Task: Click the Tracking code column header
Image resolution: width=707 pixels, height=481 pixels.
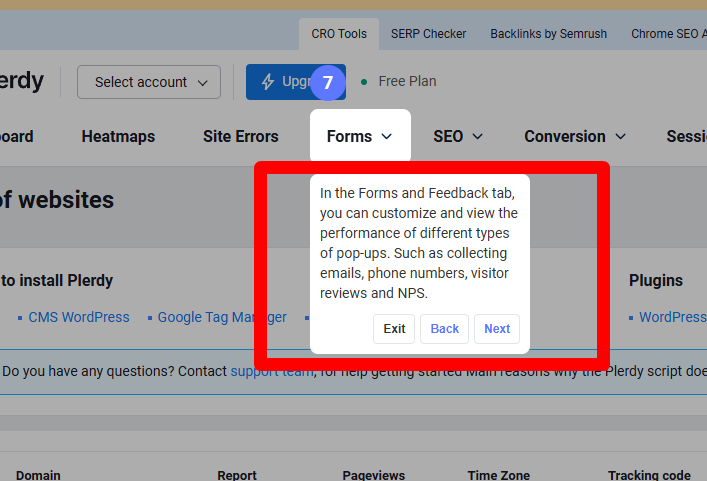Action: [x=649, y=475]
